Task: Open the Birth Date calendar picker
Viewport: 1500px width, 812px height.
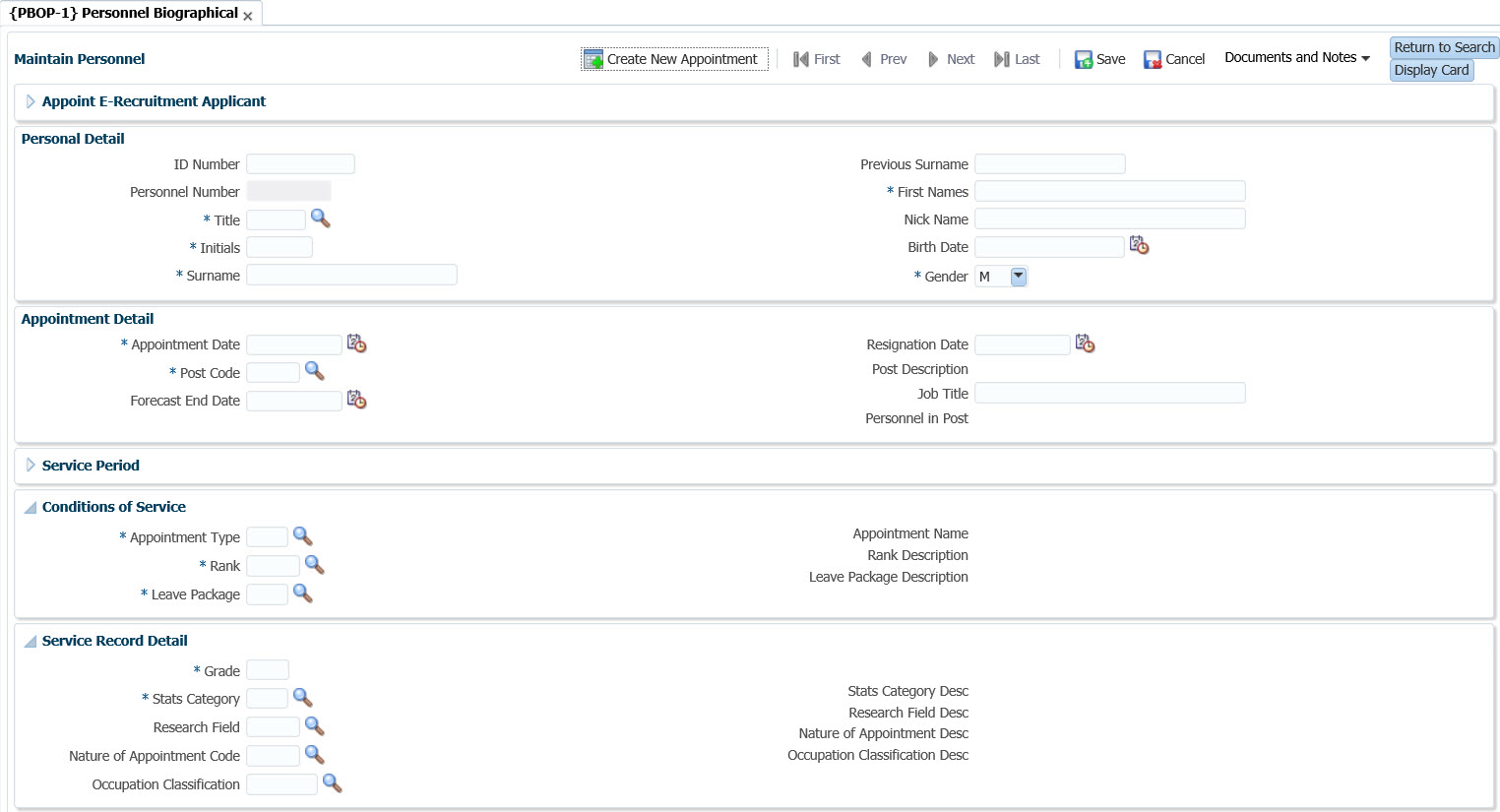Action: click(1139, 245)
